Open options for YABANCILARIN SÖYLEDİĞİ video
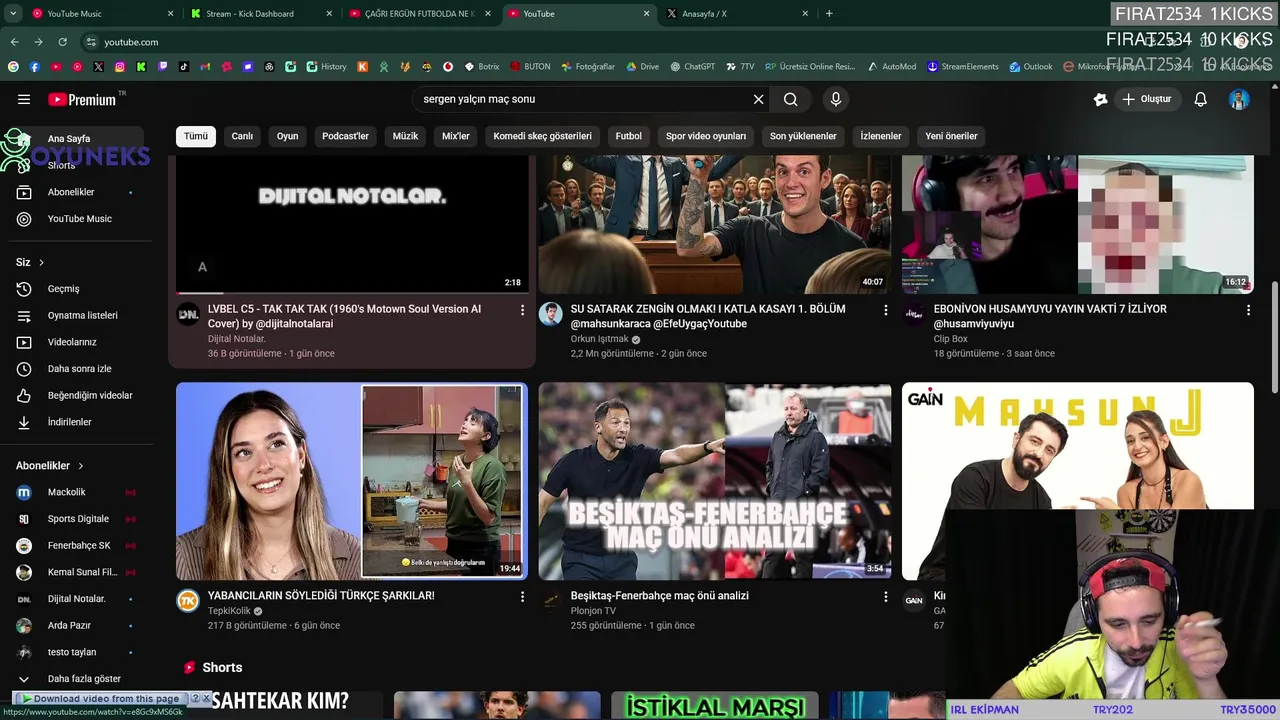 coord(522,597)
